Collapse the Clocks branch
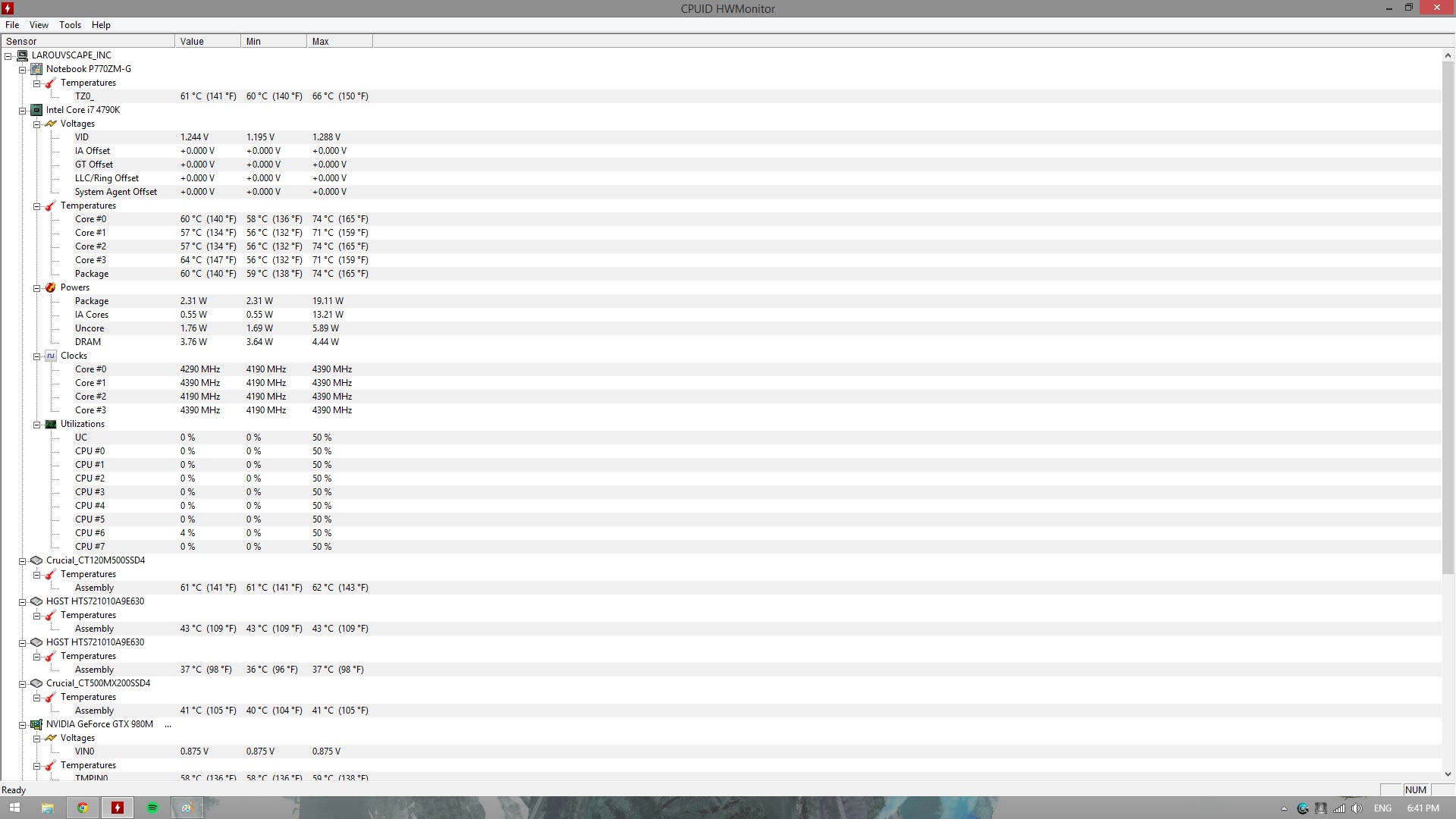Image resolution: width=1456 pixels, height=819 pixels. [36, 356]
